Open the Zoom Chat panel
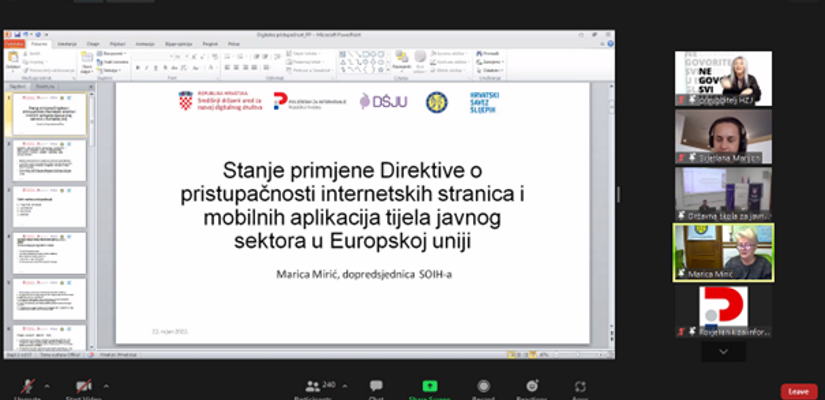The width and height of the screenshot is (825, 400). tap(376, 387)
